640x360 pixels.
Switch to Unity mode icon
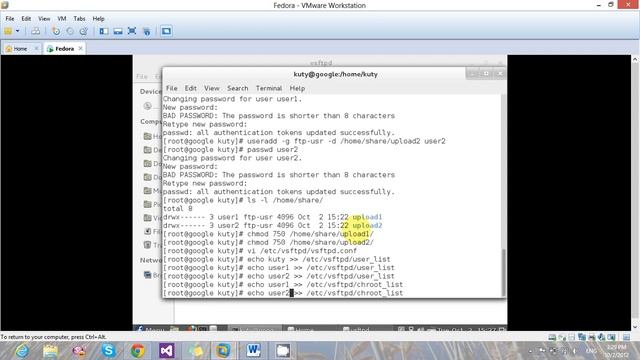point(147,31)
